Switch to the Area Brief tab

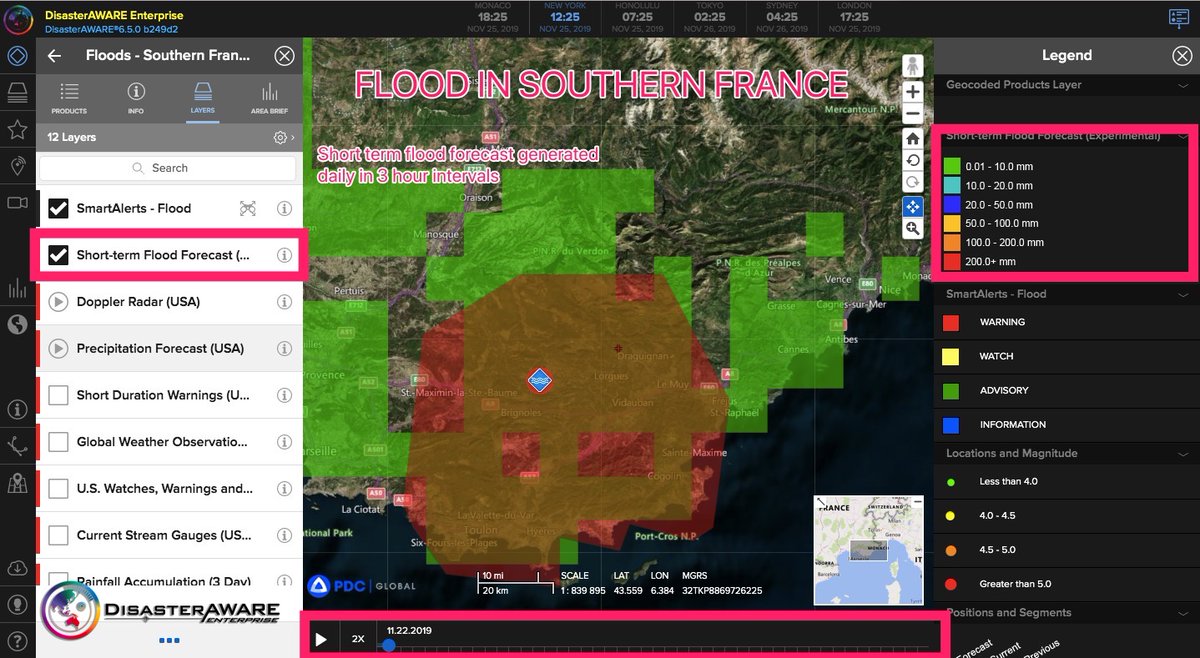pyautogui.click(x=269, y=99)
